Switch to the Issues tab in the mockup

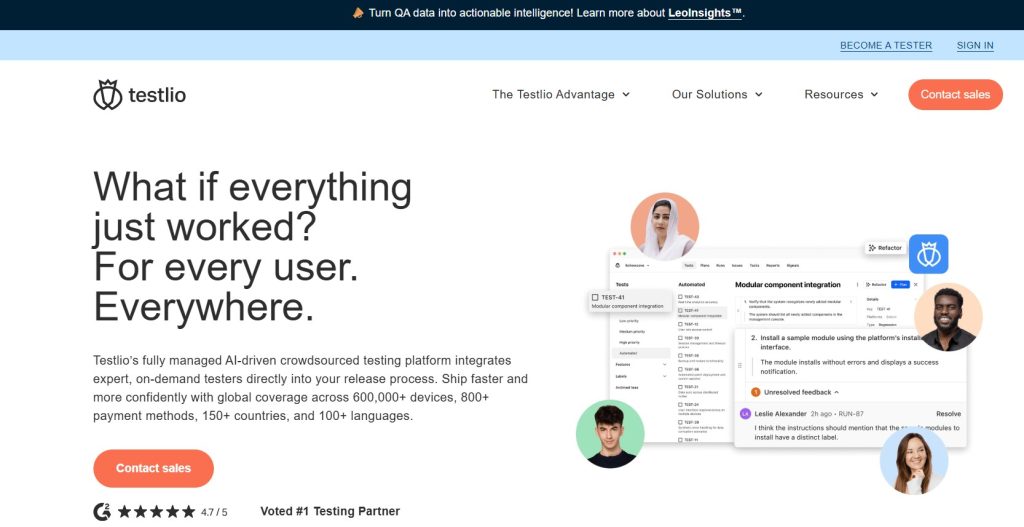[x=737, y=265]
